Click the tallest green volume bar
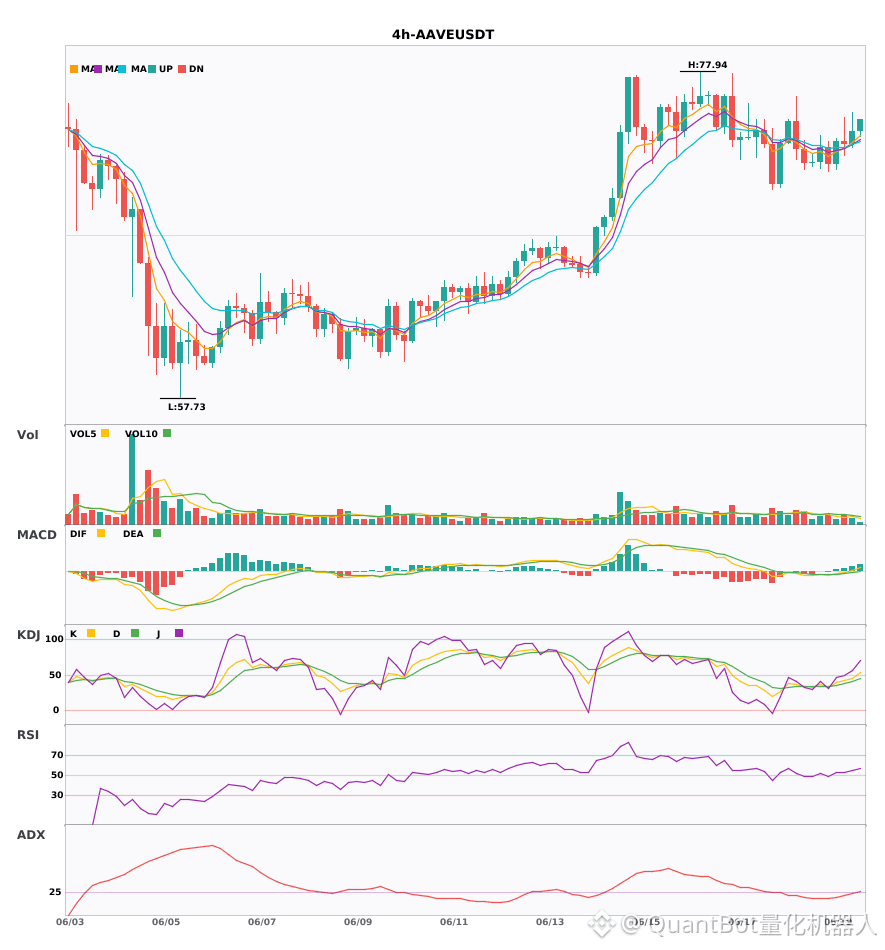This screenshot has height=950, width=885. point(132,480)
